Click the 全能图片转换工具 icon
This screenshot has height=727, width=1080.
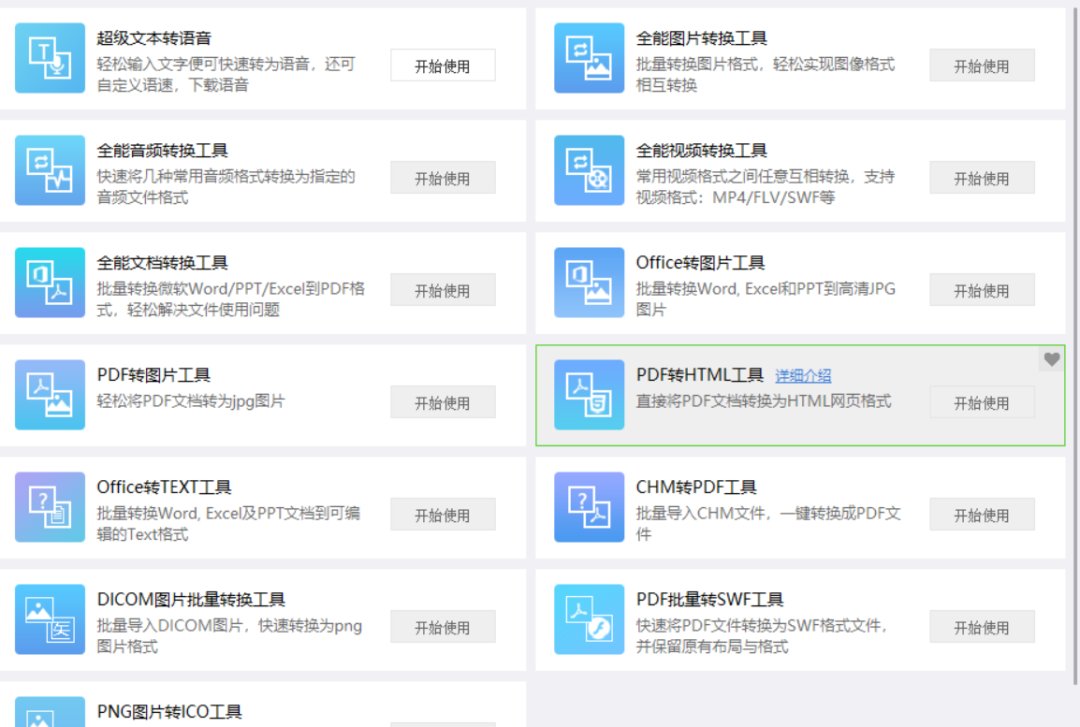[x=589, y=58]
